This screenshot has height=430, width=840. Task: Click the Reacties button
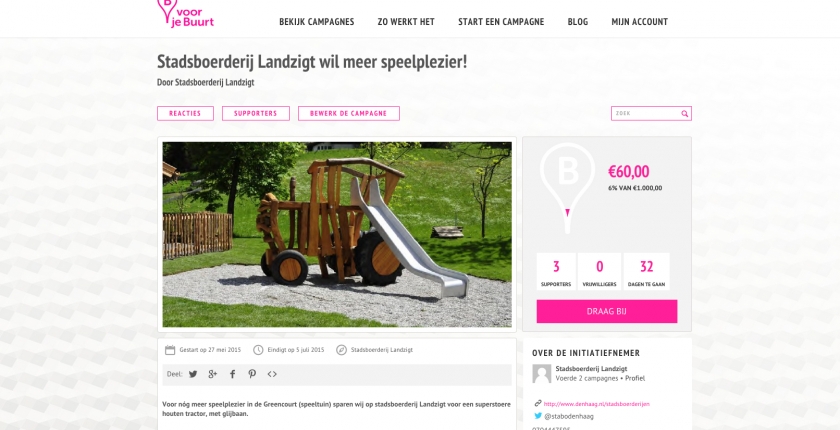click(185, 114)
